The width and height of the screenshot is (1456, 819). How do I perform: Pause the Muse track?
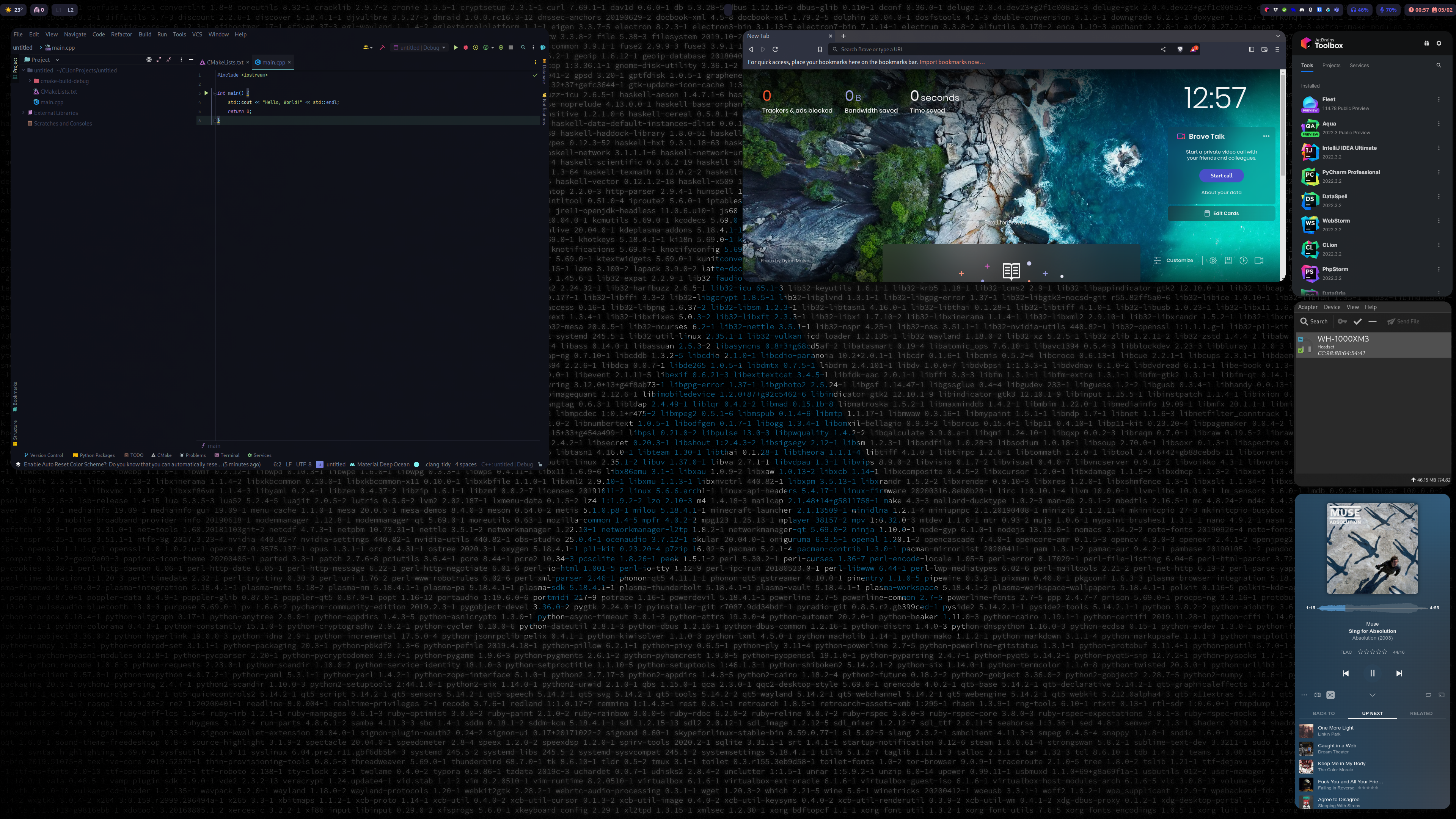coord(1372,673)
